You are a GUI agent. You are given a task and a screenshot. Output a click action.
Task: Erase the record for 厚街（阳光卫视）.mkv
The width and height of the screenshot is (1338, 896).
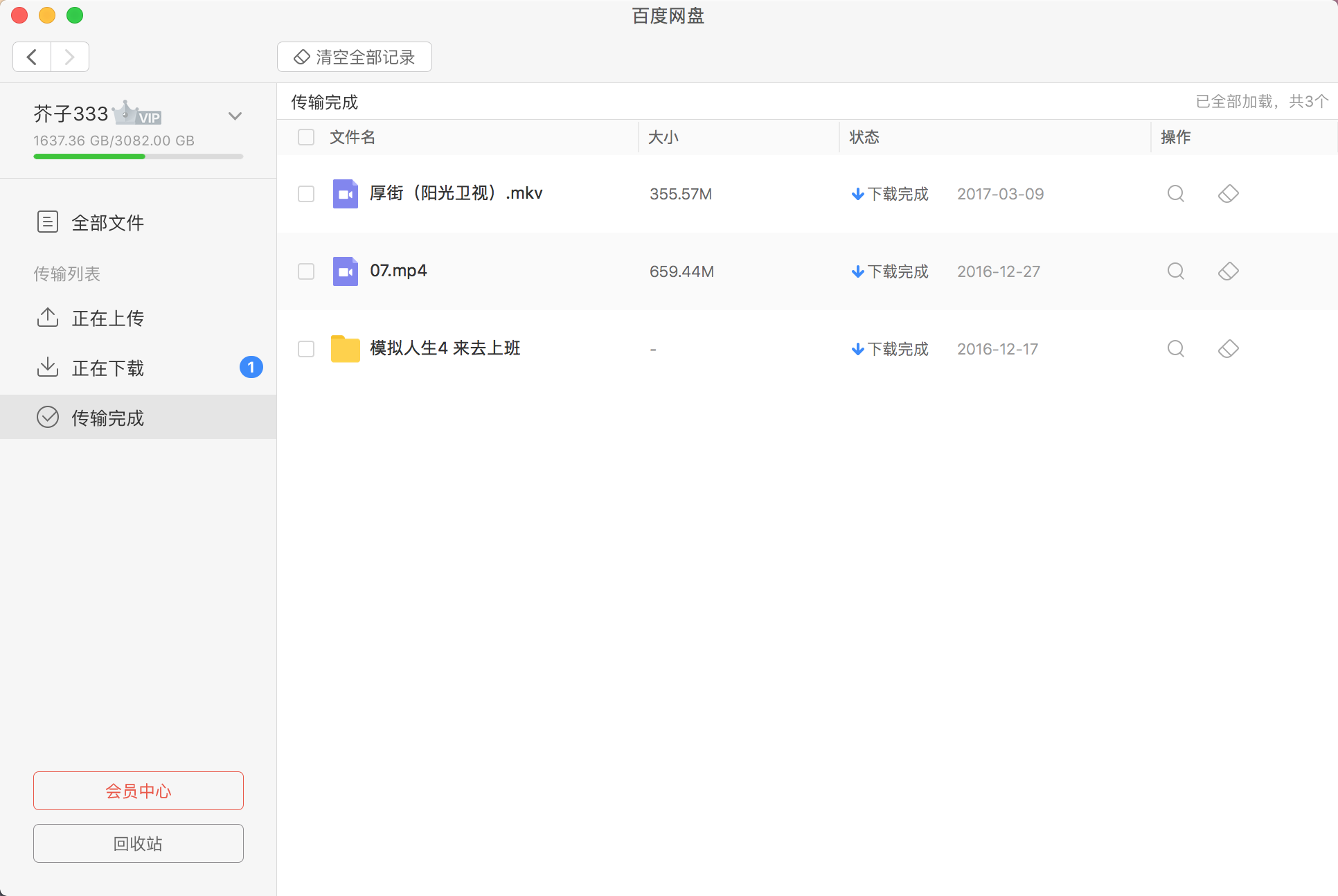click(x=1229, y=194)
